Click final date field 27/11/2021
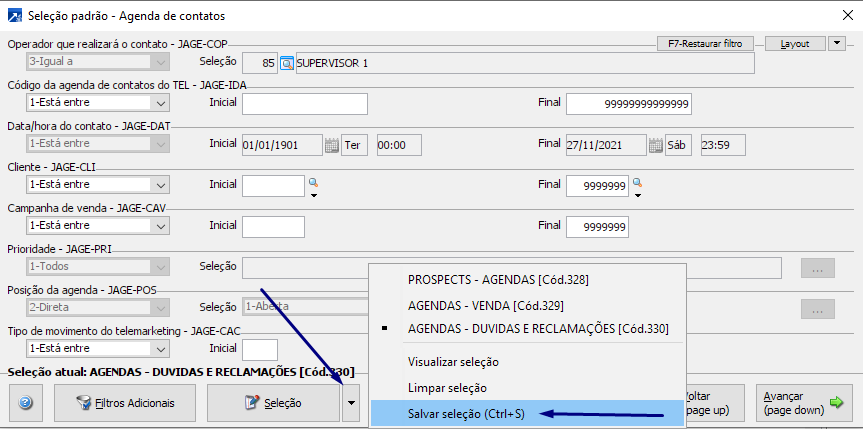The height and width of the screenshot is (429, 863). click(x=606, y=145)
